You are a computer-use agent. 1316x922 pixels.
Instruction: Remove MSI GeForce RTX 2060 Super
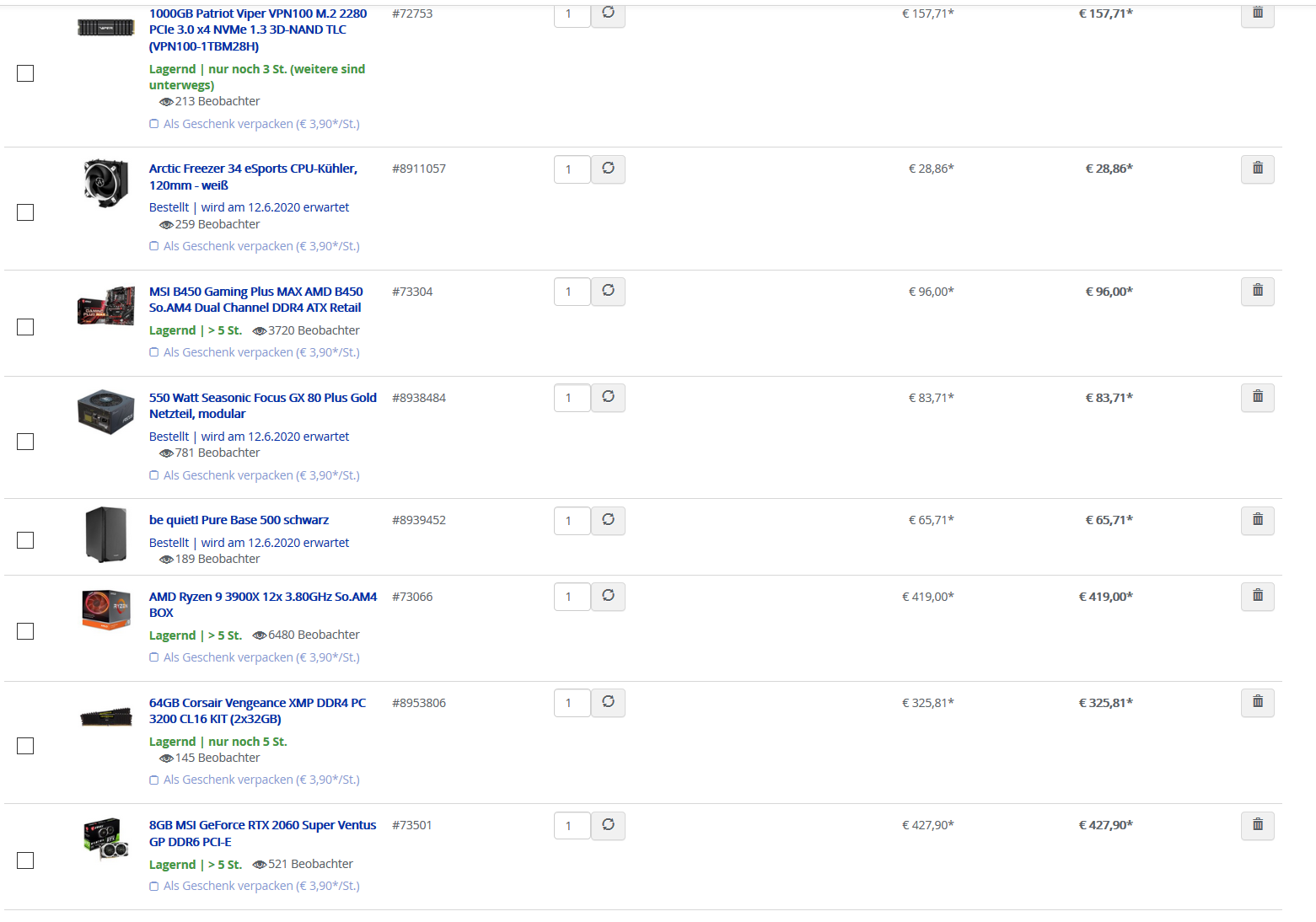click(x=1257, y=826)
